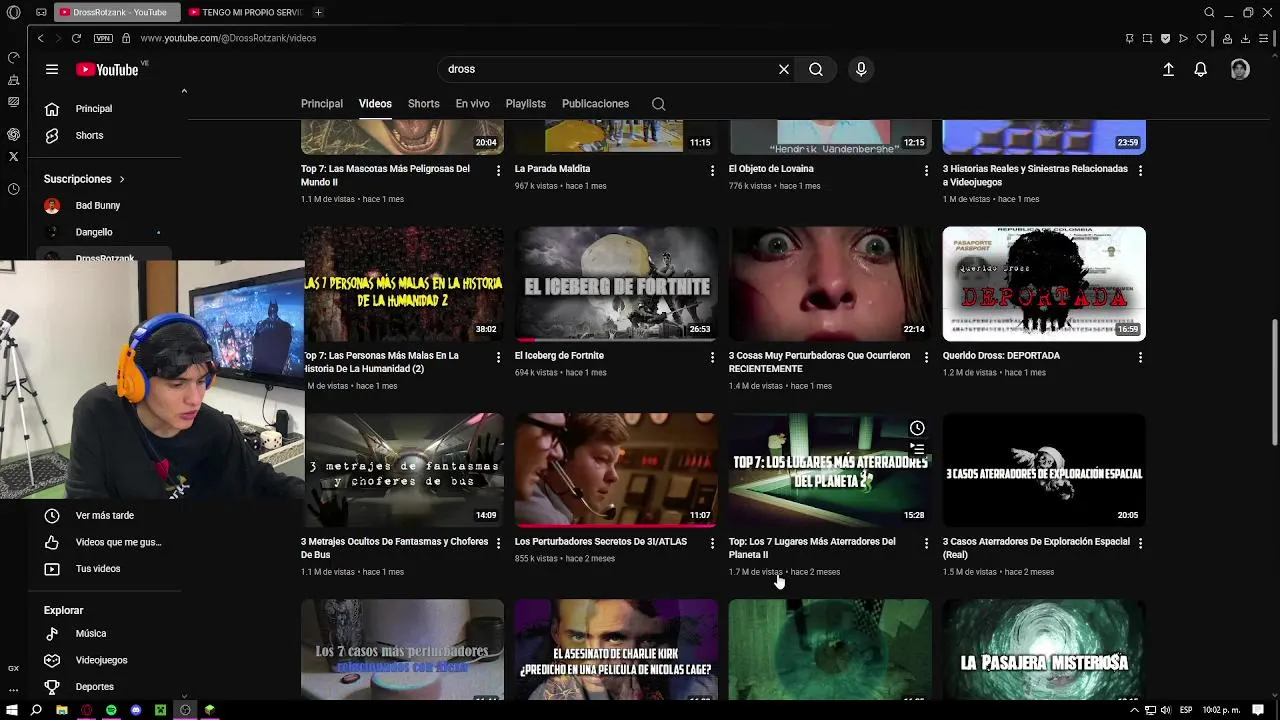This screenshot has height=720, width=1280.
Task: Open Ver más tarde playlist
Action: click(x=104, y=515)
